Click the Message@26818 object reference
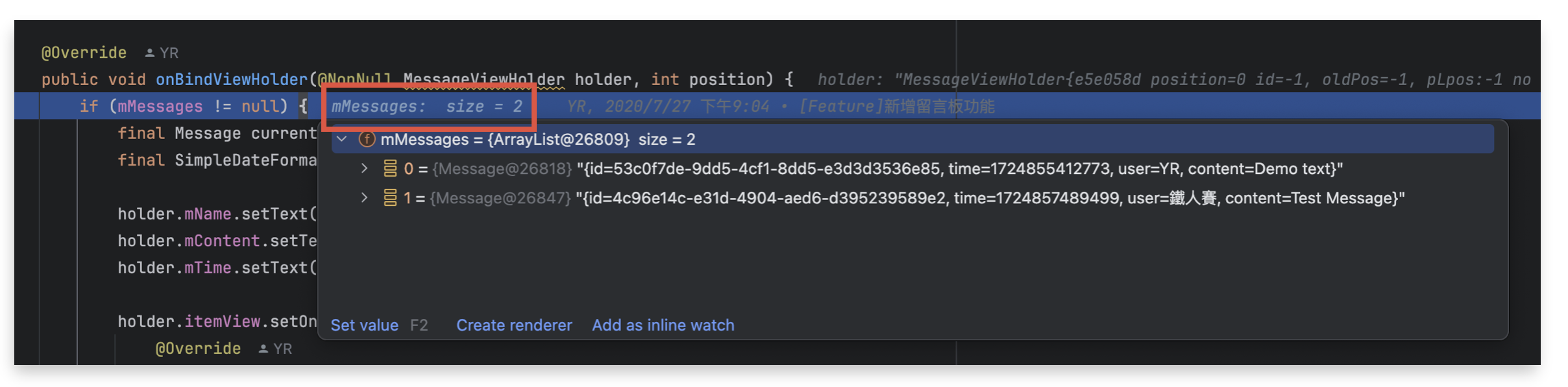Viewport: 1568px width, 387px height. coord(503,168)
